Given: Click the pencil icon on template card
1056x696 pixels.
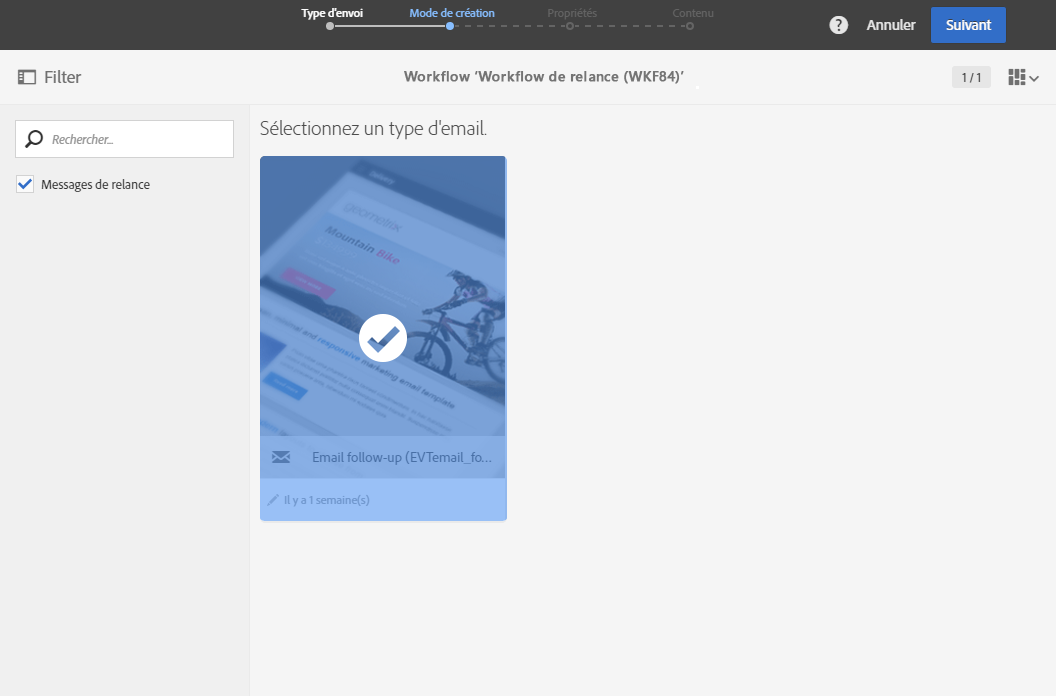Looking at the screenshot, I should click(x=273, y=500).
